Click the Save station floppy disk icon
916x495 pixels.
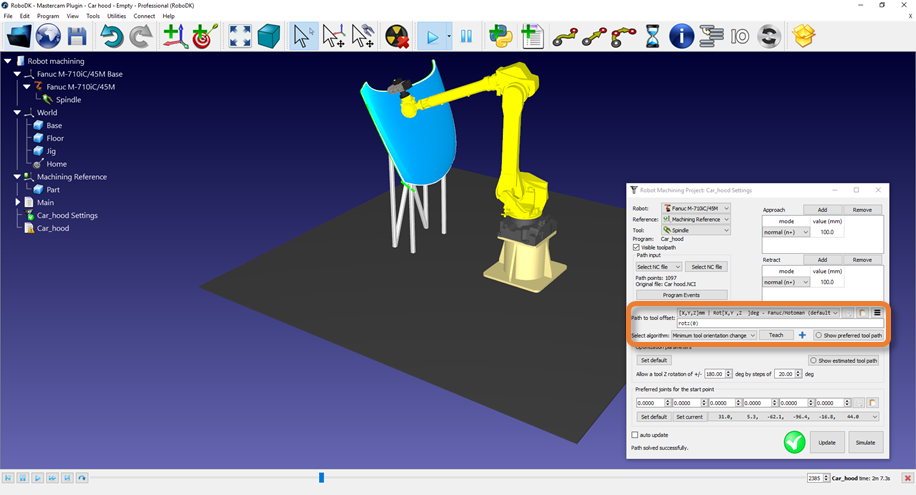[x=77, y=37]
